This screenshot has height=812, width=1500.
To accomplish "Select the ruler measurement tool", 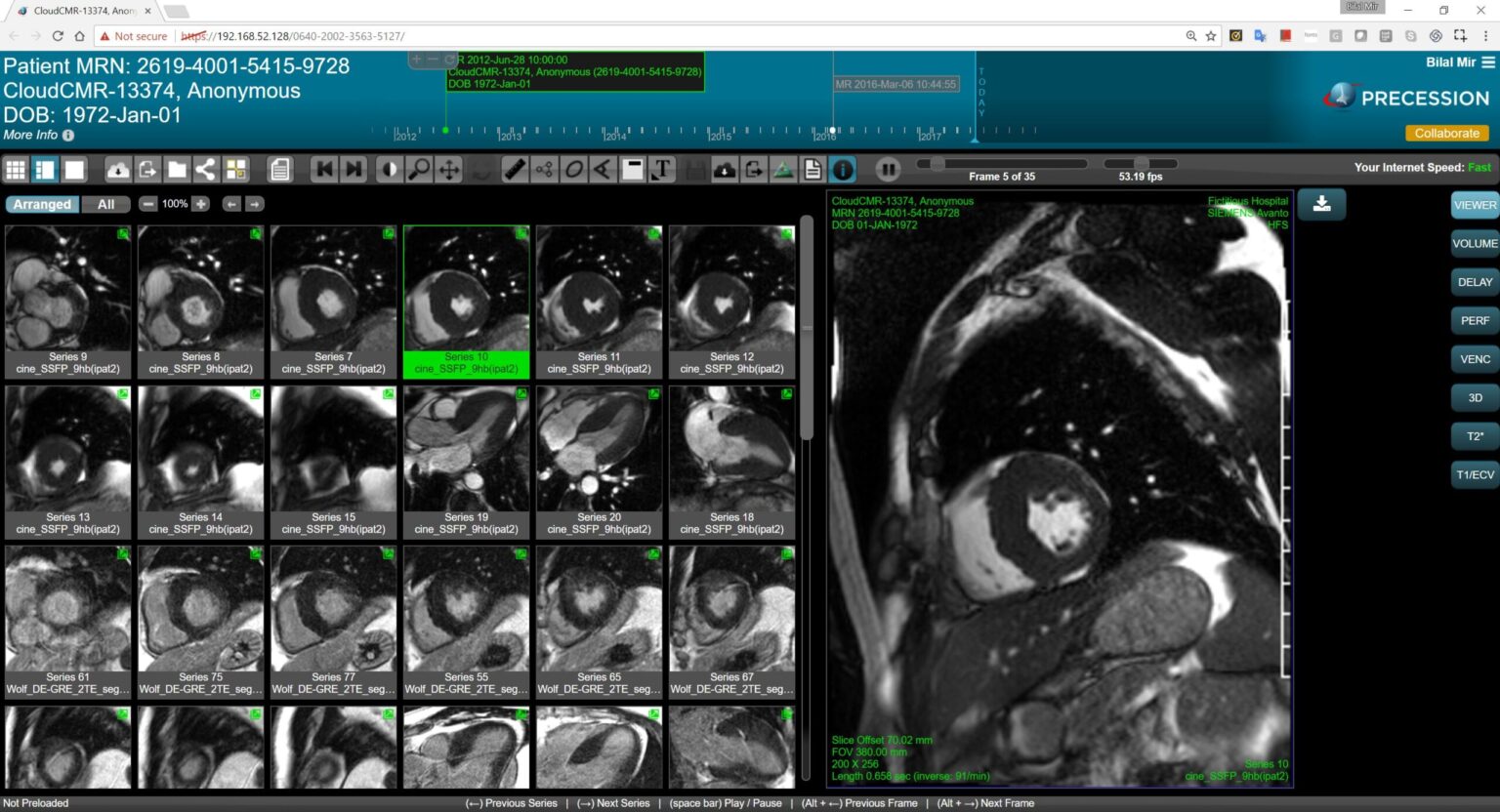I will point(515,170).
